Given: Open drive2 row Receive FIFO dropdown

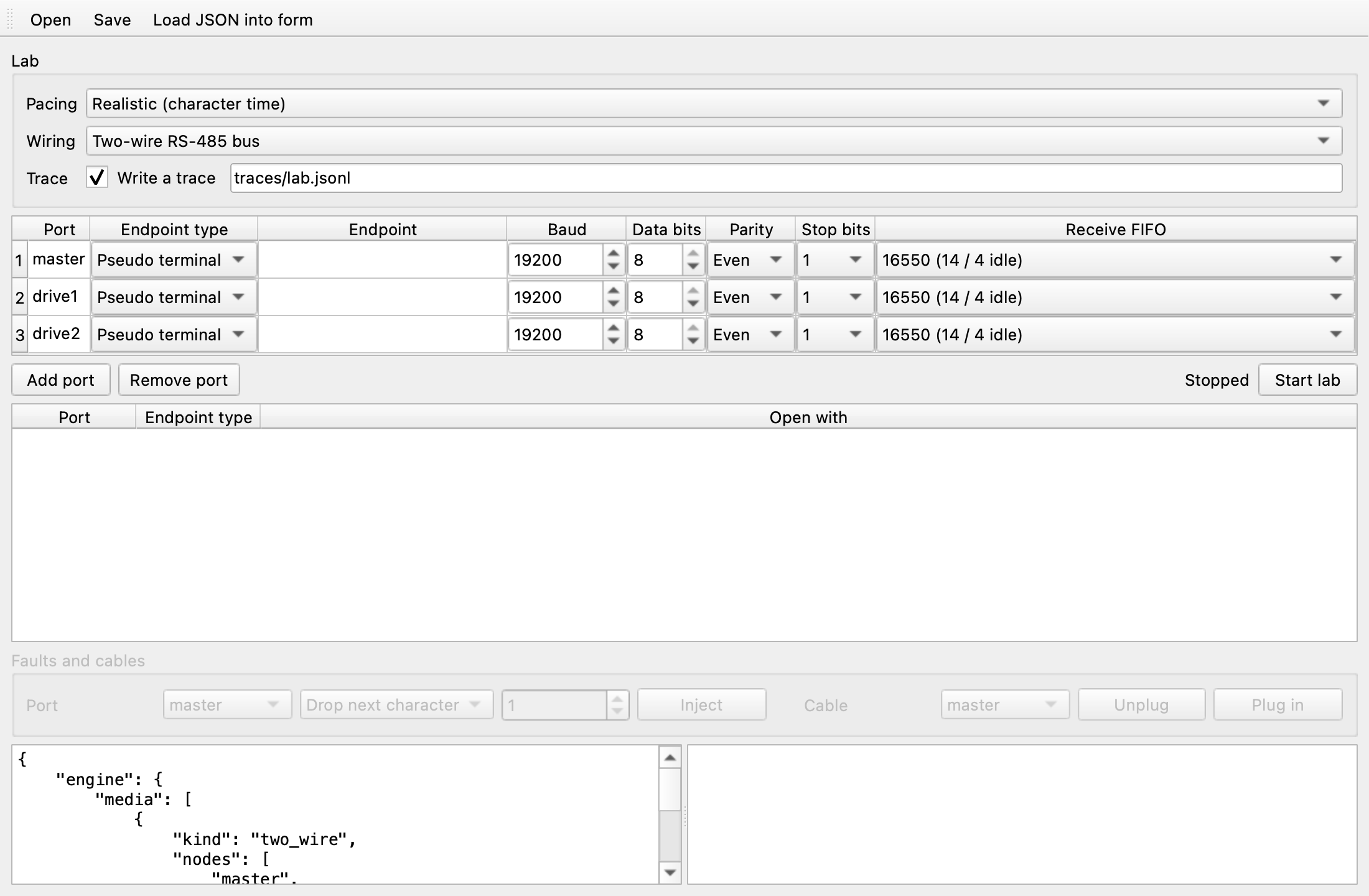Looking at the screenshot, I should tap(1115, 335).
